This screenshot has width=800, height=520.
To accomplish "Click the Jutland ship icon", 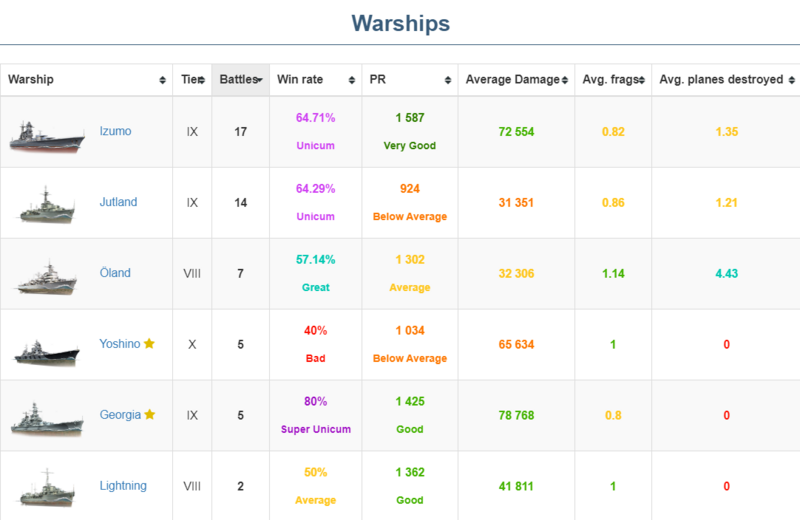I will coord(46,204).
